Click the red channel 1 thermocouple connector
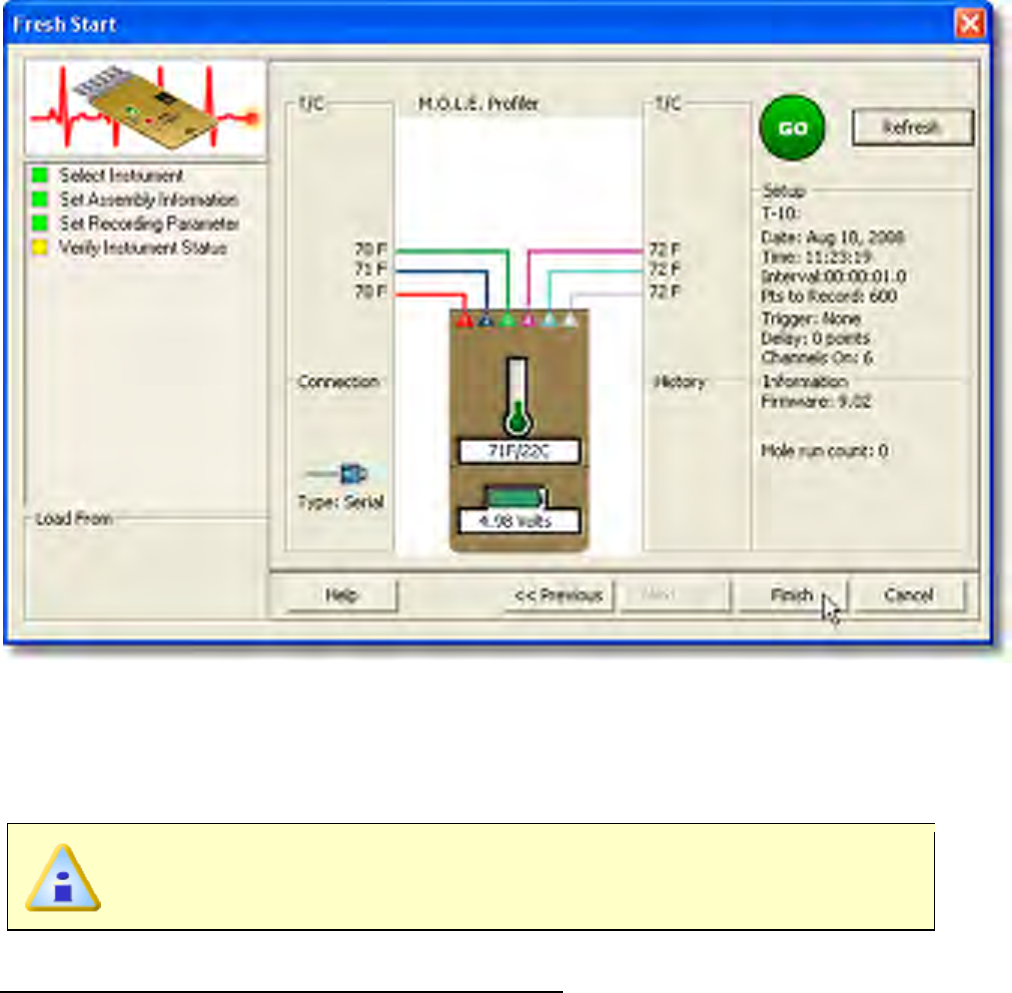 pyautogui.click(x=465, y=320)
